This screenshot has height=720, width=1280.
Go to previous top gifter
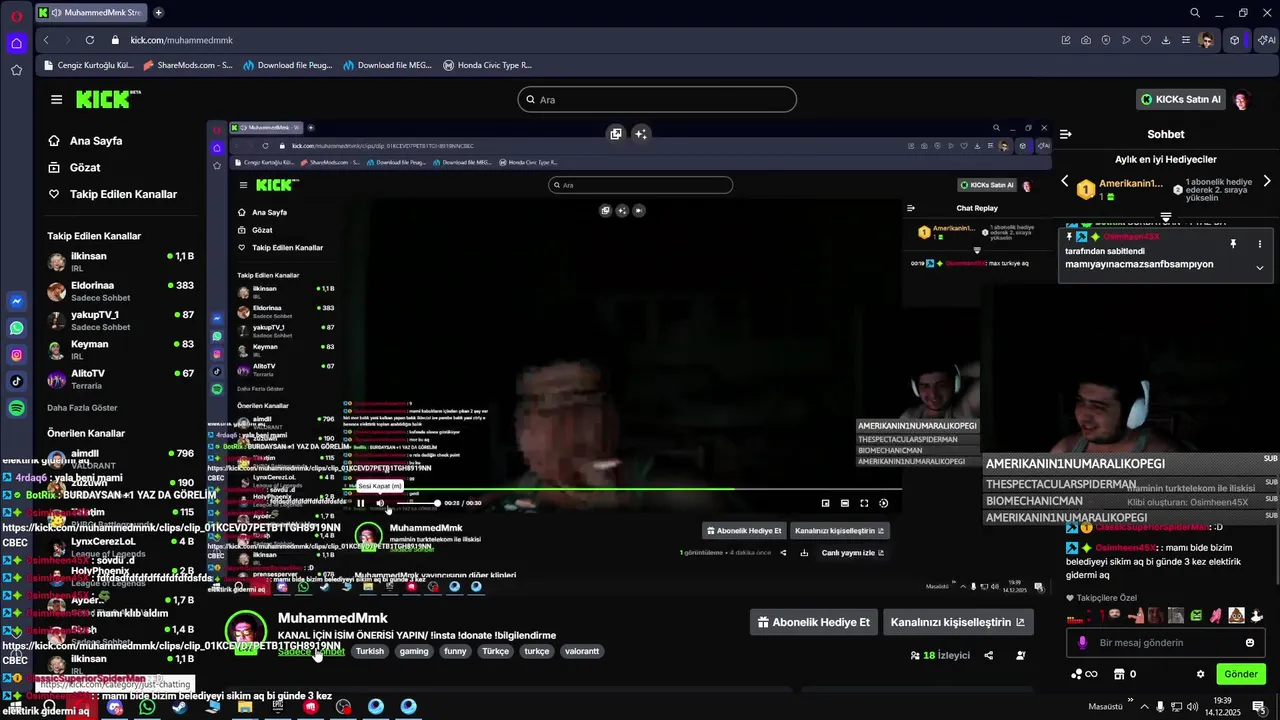tap(1065, 181)
